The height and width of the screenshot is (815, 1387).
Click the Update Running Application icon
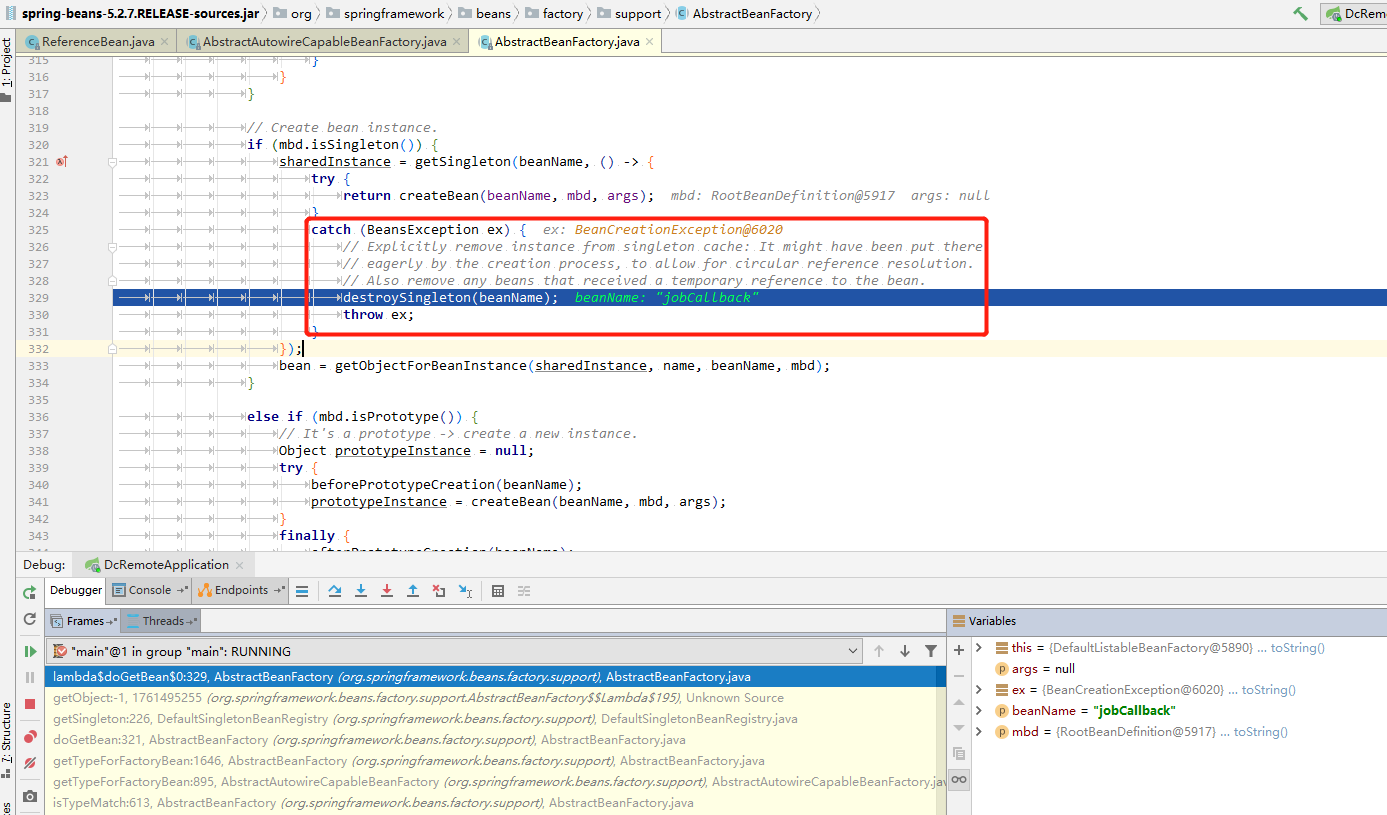pos(30,620)
